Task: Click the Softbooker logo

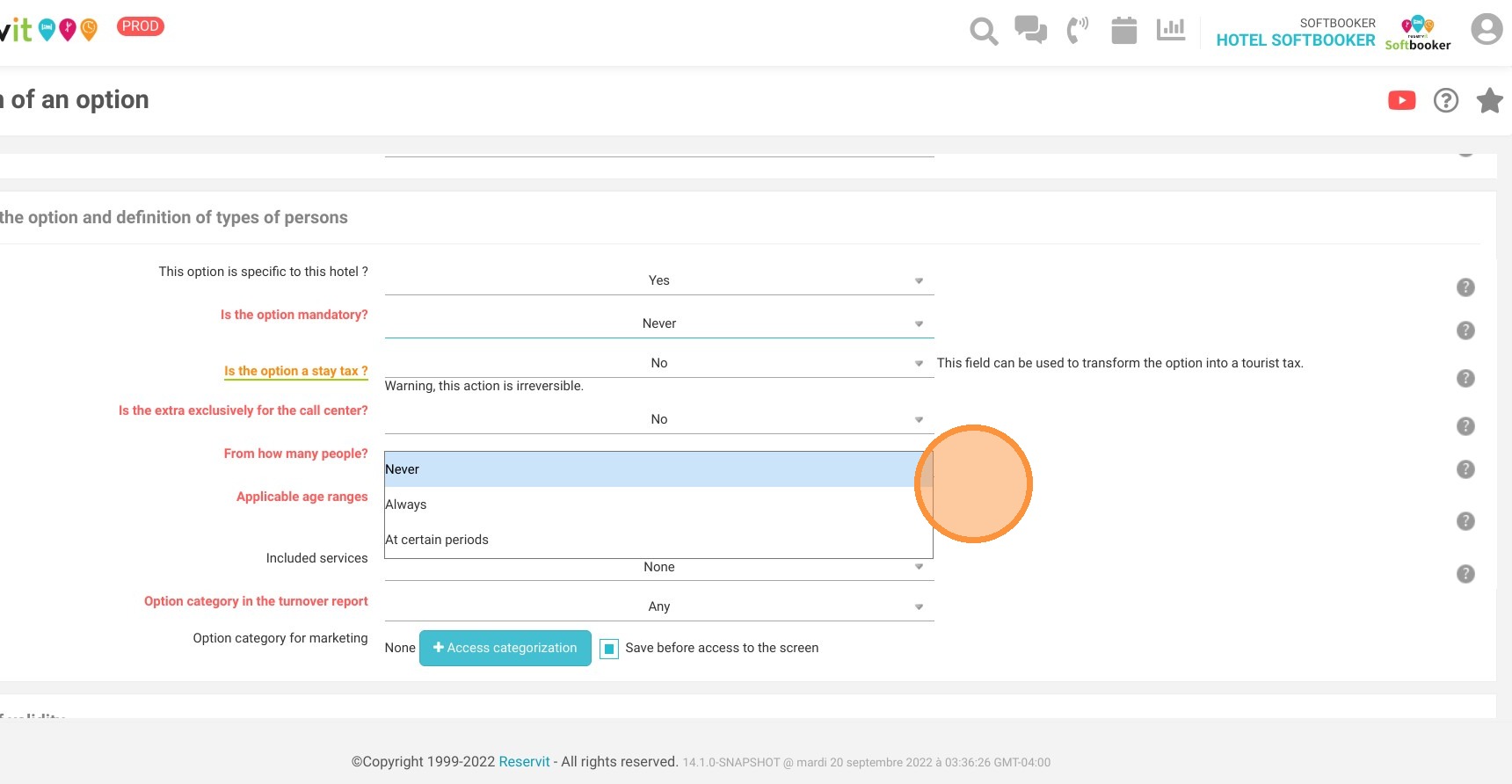Action: point(1417,33)
